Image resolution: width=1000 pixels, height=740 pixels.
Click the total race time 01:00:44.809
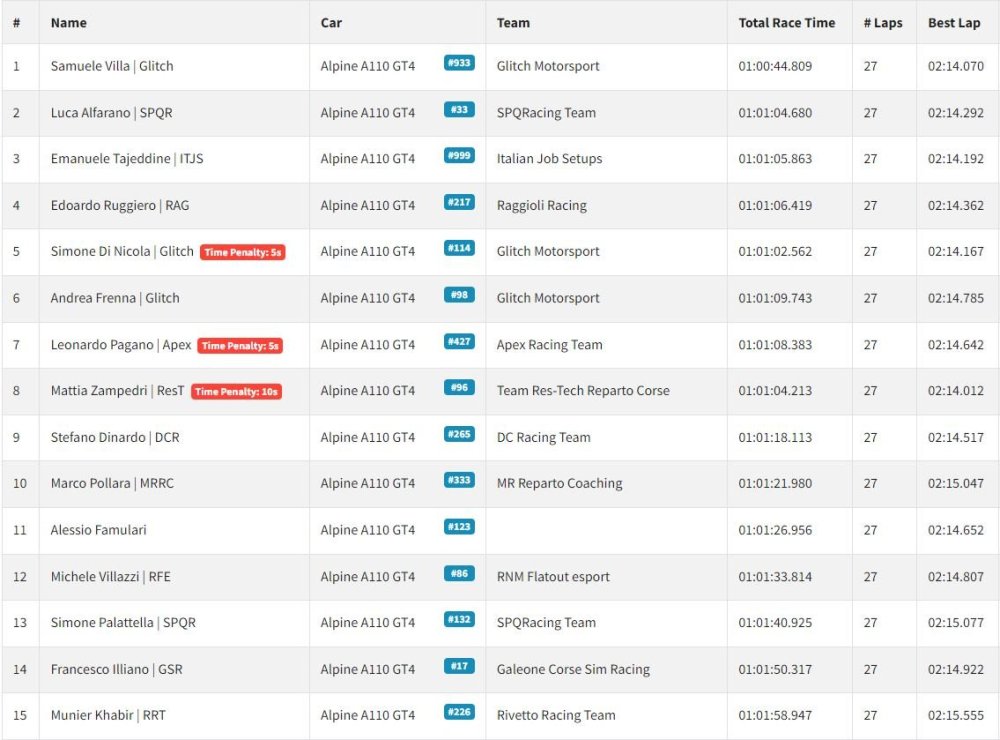click(x=775, y=66)
